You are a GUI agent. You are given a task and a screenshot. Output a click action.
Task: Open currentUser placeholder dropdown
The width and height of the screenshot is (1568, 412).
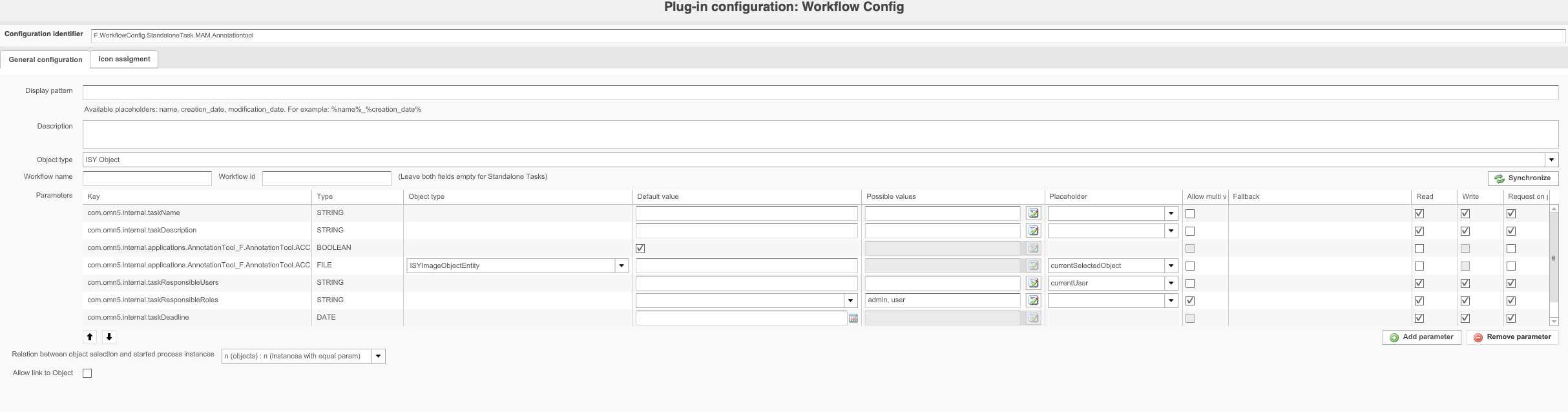coord(1171,283)
